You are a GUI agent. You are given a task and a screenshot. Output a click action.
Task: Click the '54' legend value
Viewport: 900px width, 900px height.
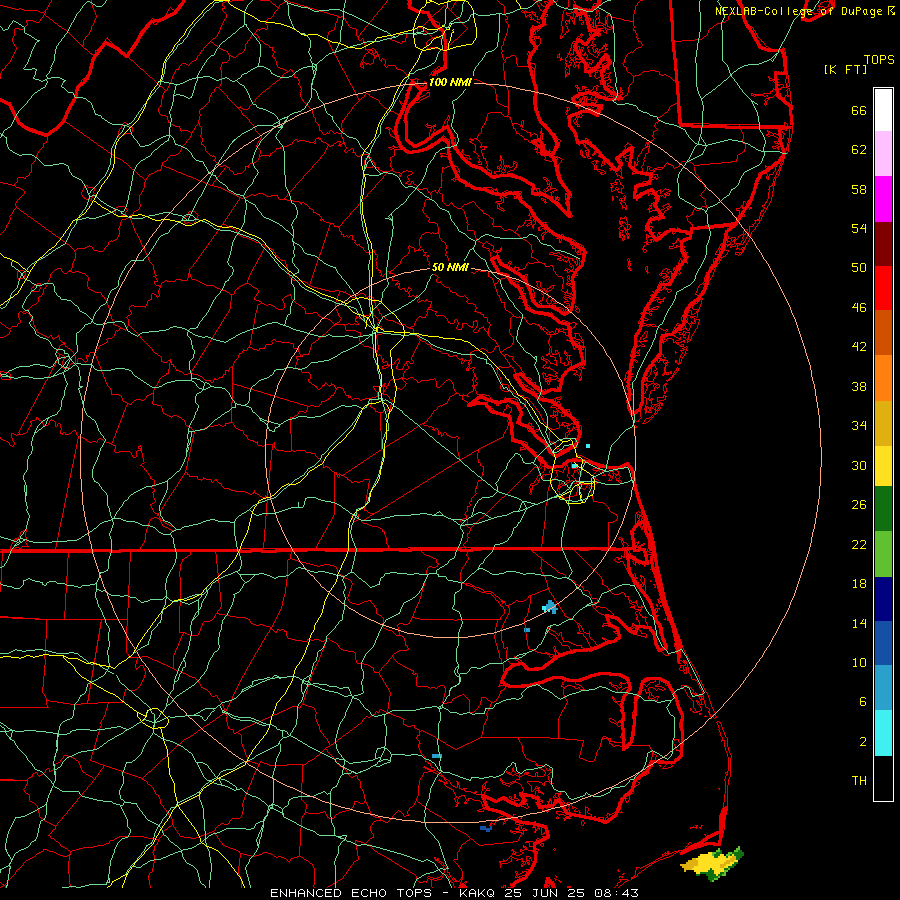859,228
